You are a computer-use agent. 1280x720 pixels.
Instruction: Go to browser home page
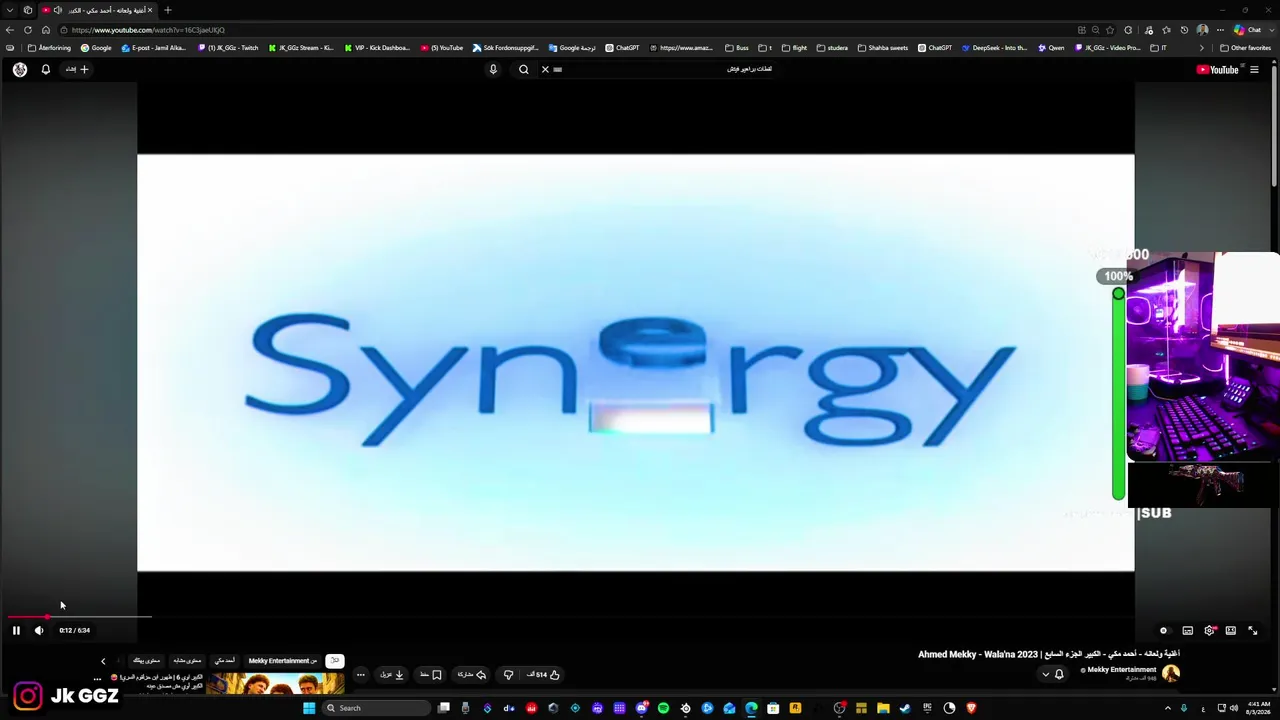point(46,30)
